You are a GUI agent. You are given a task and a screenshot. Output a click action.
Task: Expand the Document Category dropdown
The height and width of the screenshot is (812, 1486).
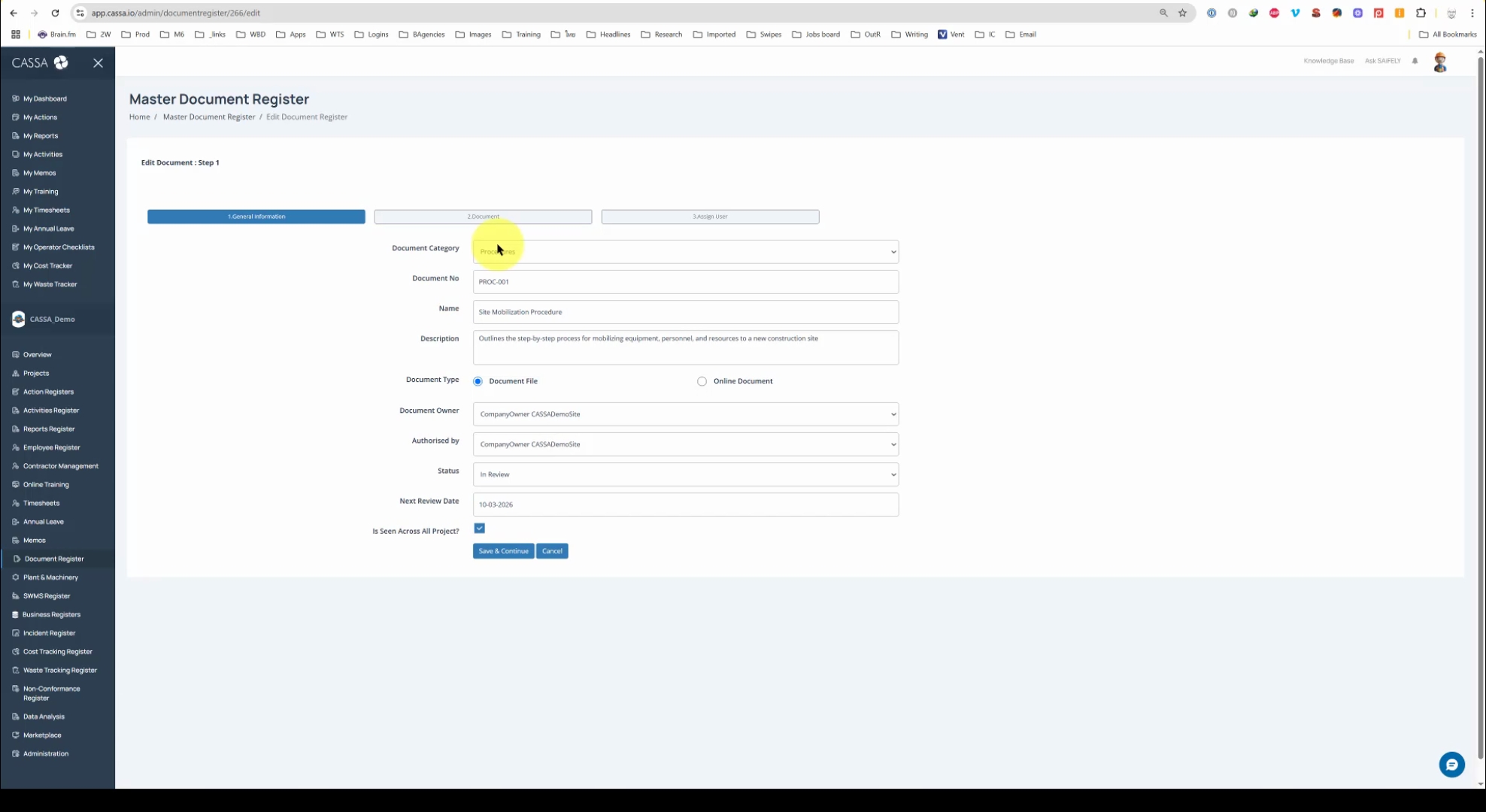(x=685, y=252)
